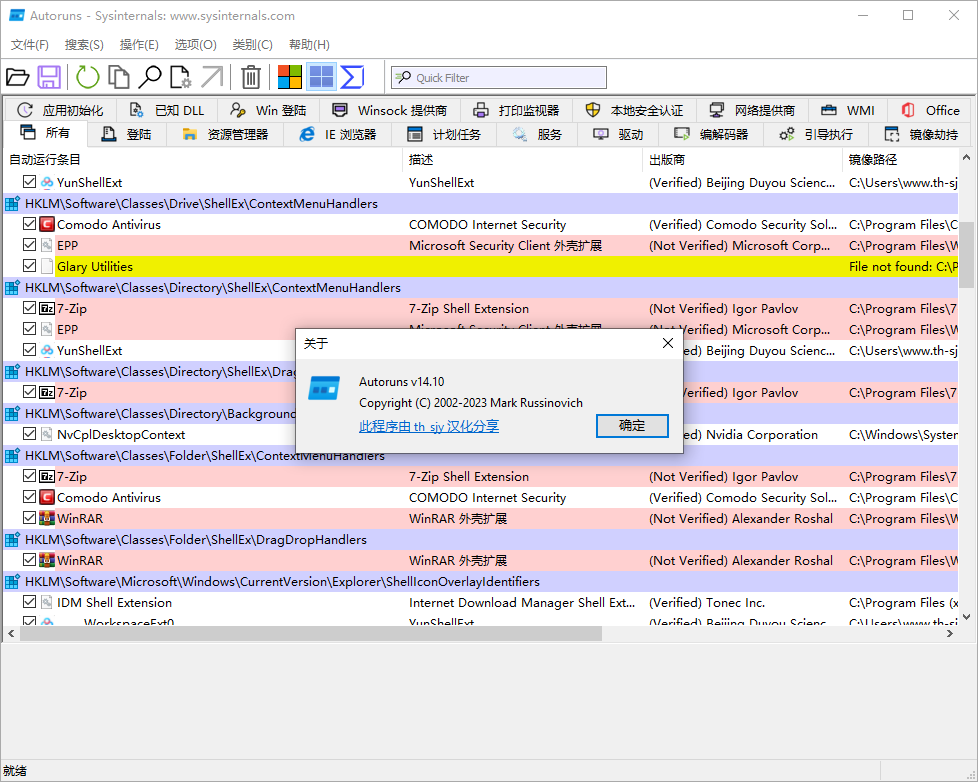Switch to the 登陆 tab
Screen dimensions: 978x782
point(127,134)
